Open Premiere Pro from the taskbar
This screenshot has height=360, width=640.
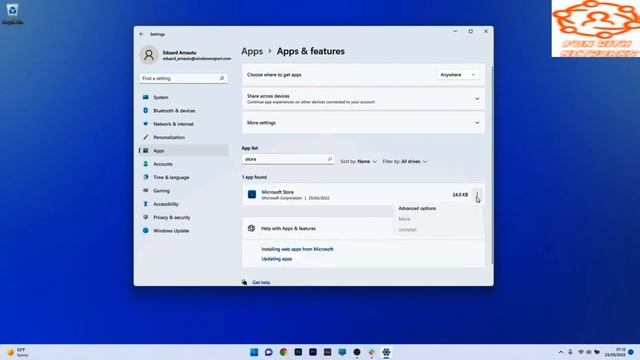click(313, 352)
